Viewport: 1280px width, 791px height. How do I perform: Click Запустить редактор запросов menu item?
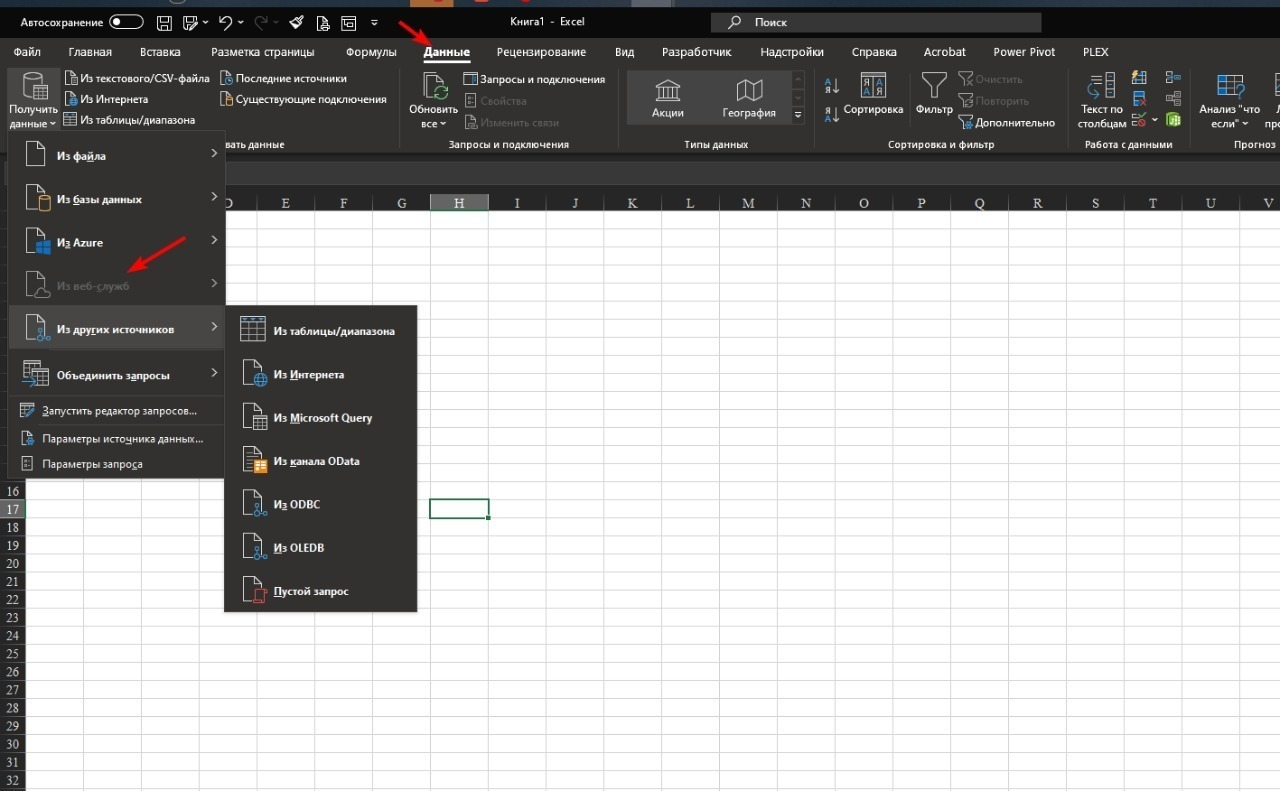pyautogui.click(x=116, y=410)
